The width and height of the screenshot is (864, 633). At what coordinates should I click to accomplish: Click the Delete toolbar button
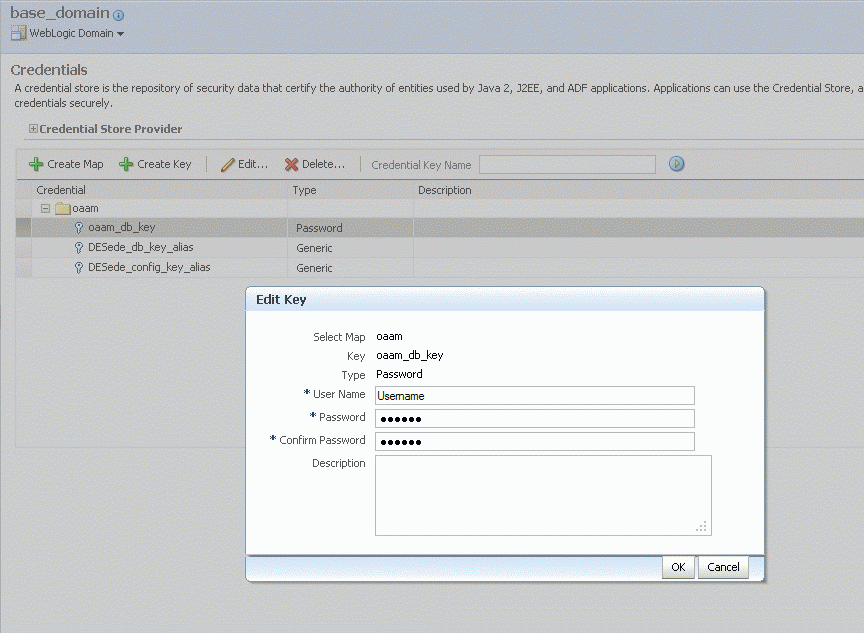(315, 164)
